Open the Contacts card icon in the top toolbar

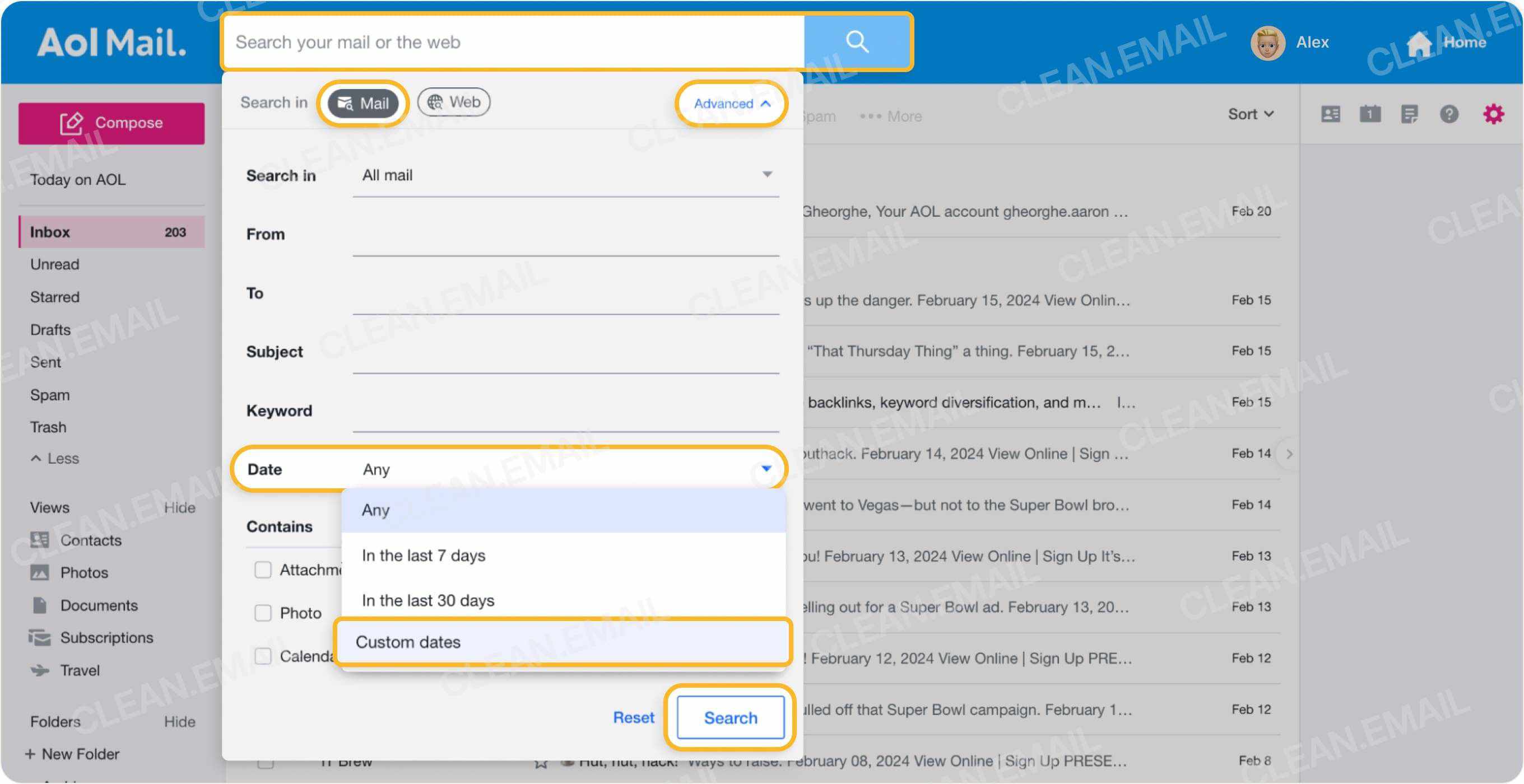tap(1331, 114)
